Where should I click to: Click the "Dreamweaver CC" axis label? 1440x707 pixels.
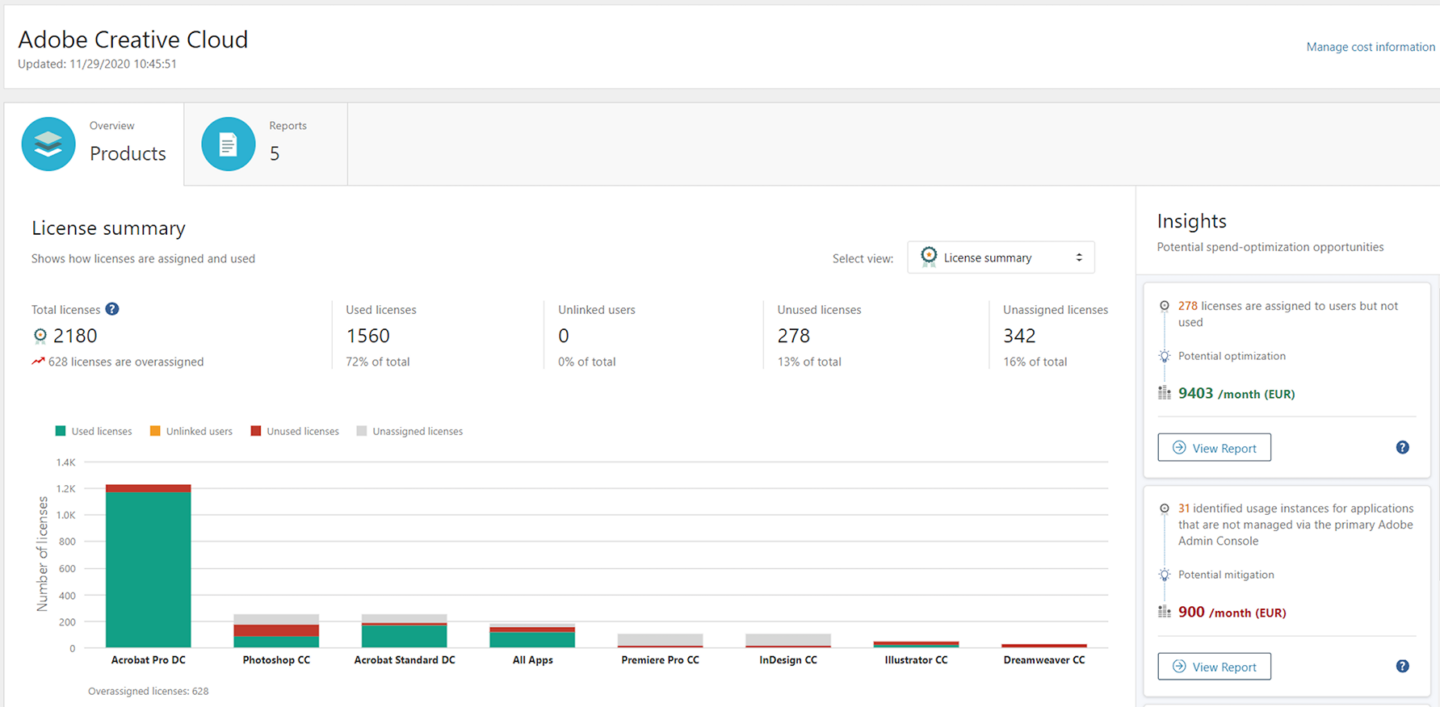1044,660
